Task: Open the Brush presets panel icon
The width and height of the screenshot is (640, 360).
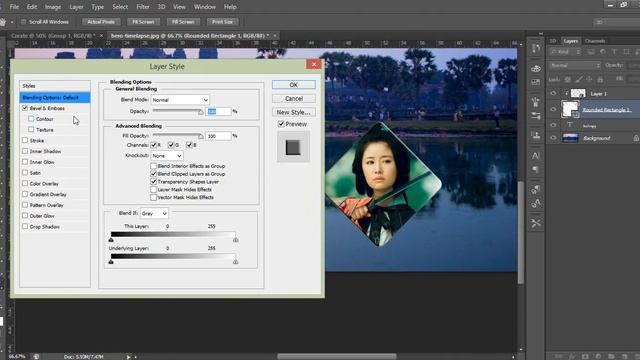Action: 536,102
